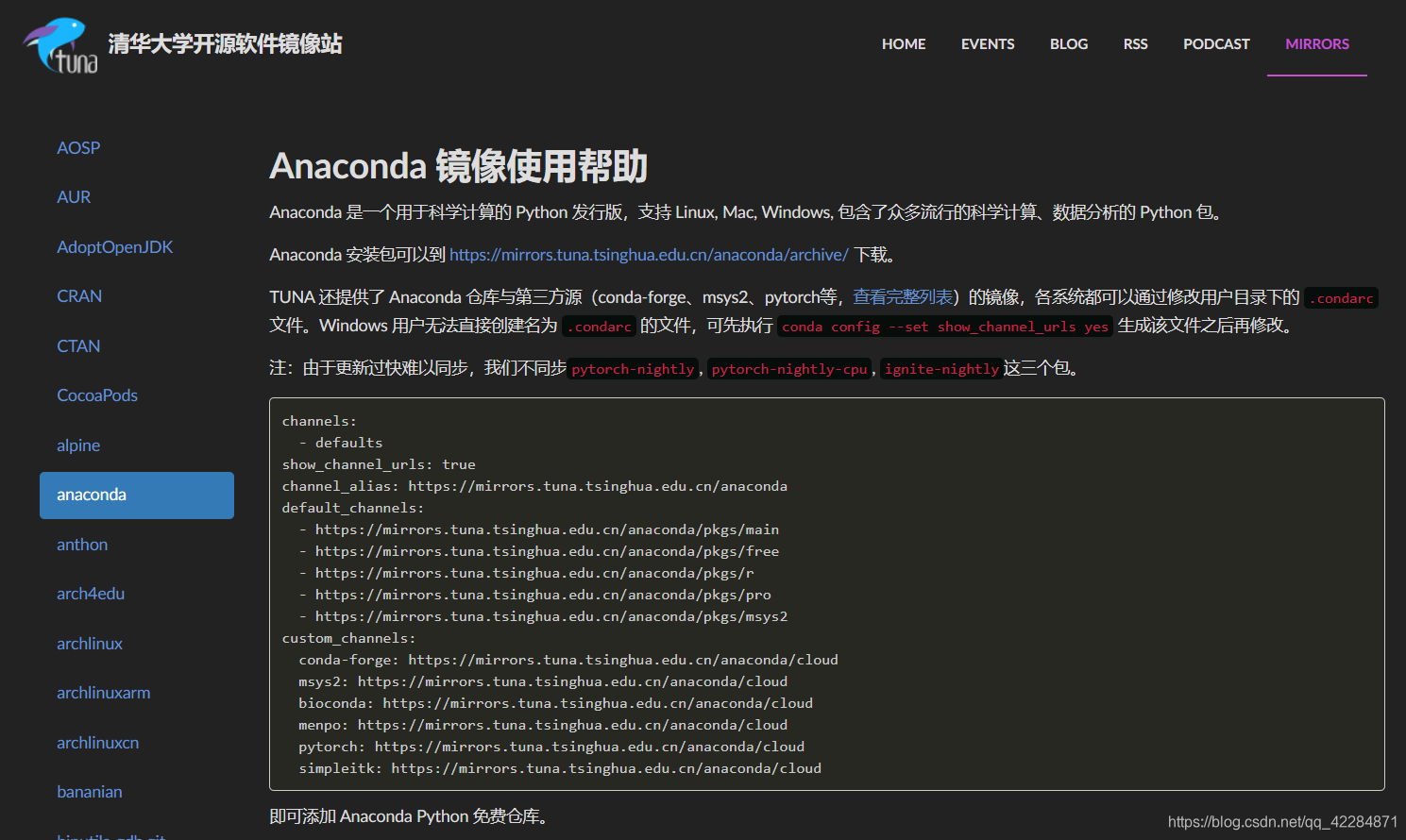The width and height of the screenshot is (1406, 840).
Task: Click the TUNA fish logo icon
Action: tap(60, 45)
